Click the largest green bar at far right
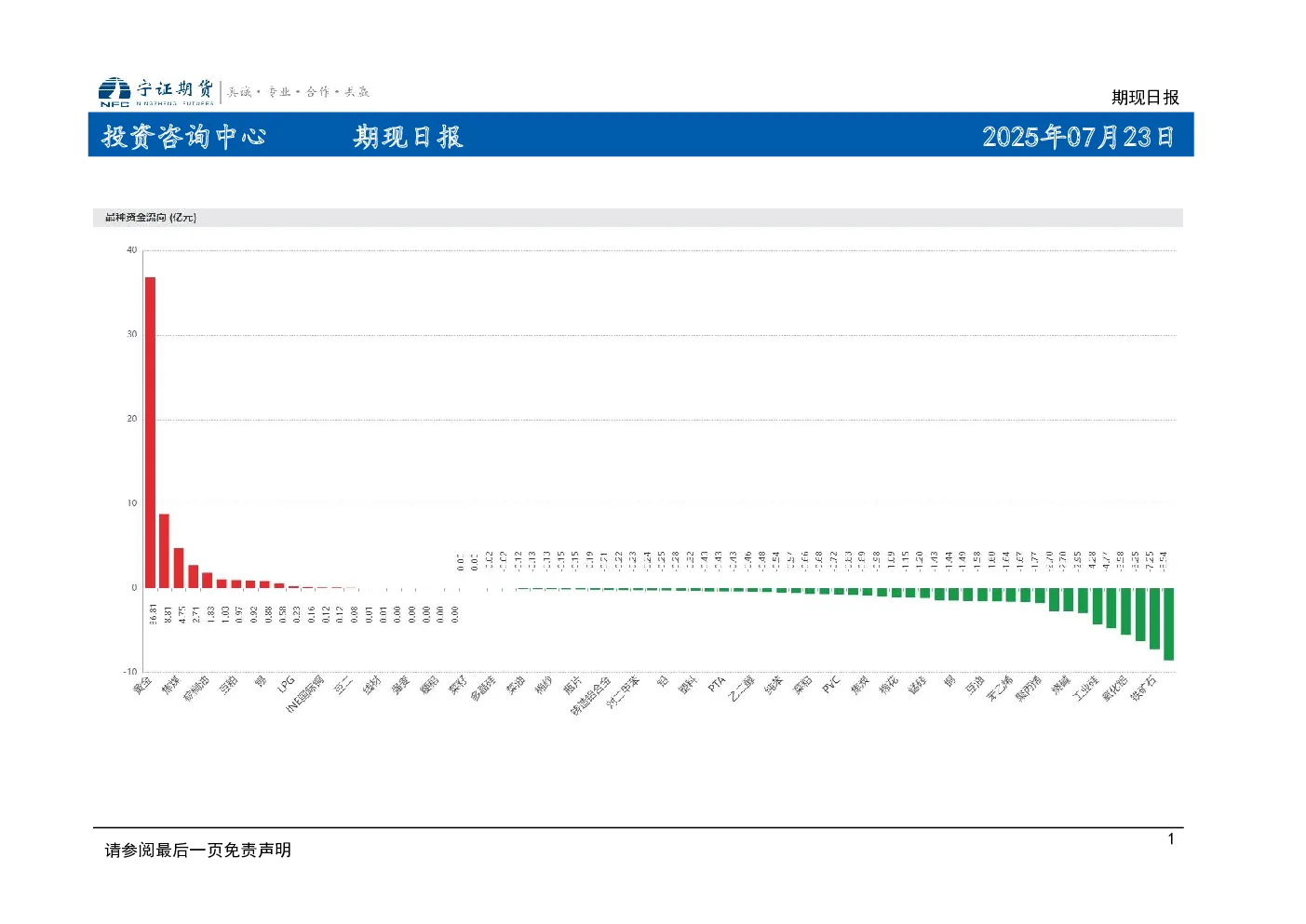The width and height of the screenshot is (1306, 924). [1168, 624]
